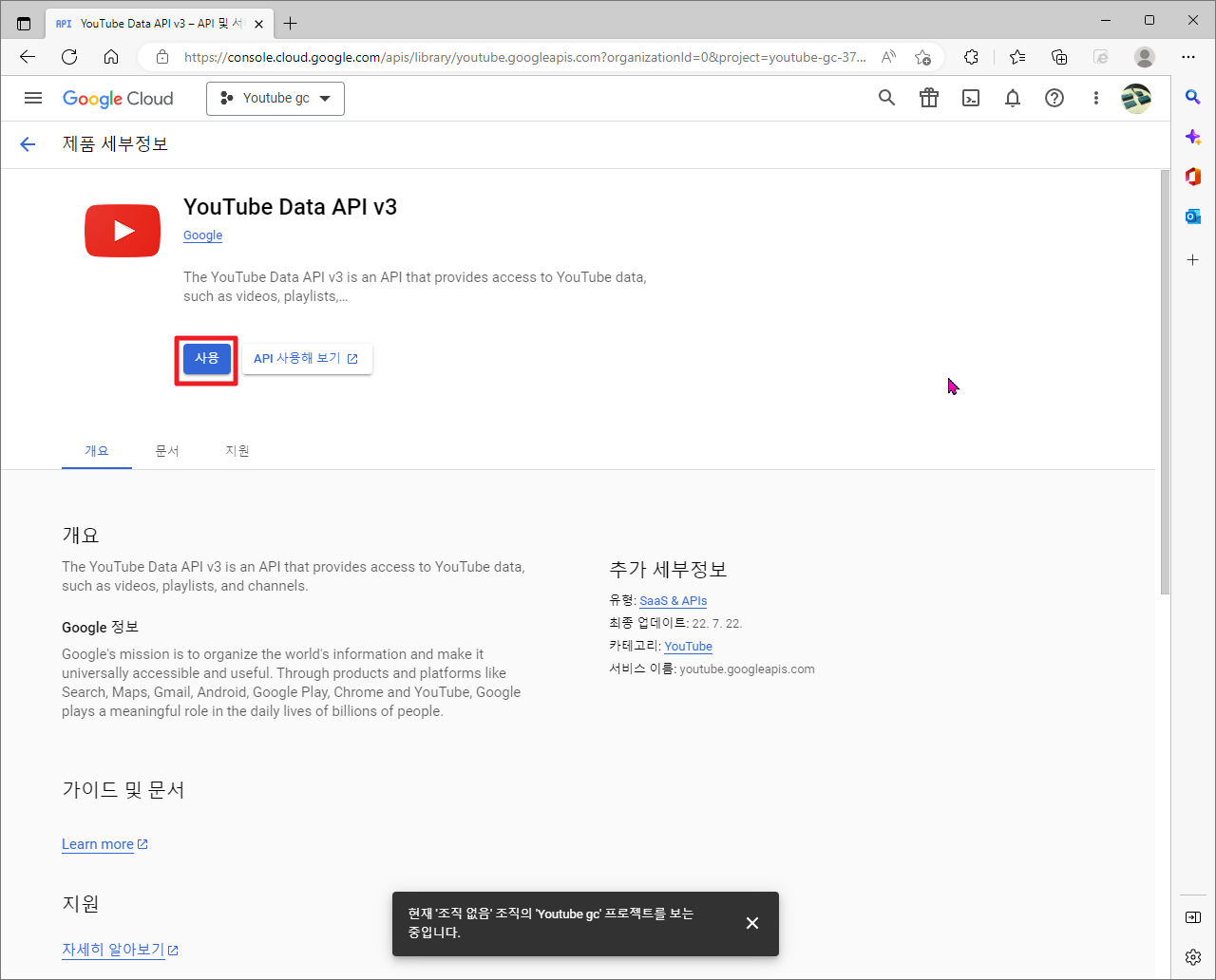Click the Google account avatar in console

(x=1136, y=98)
